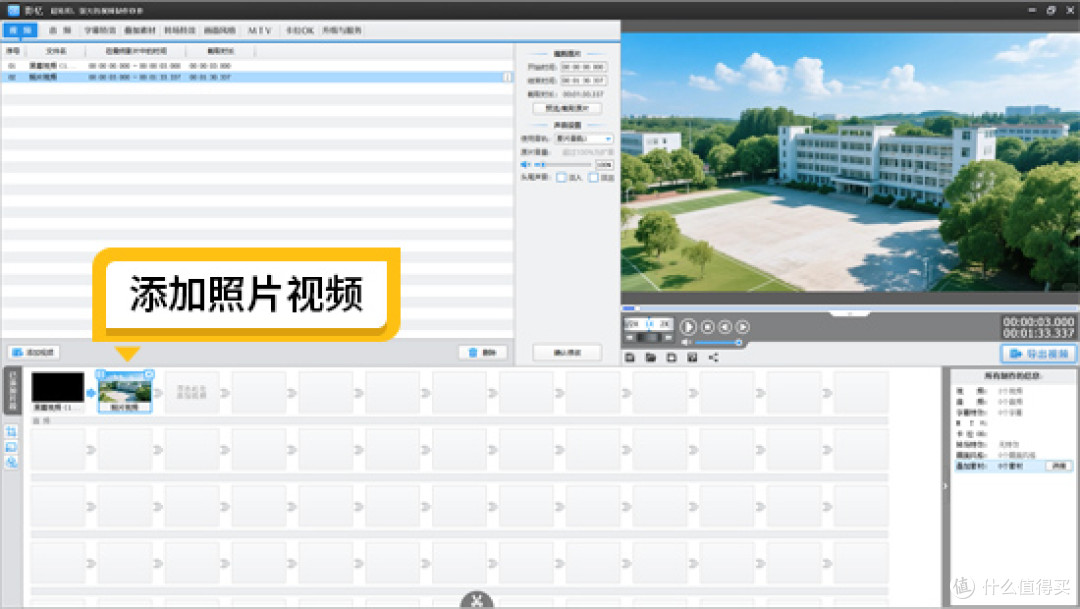Click the new project icon under preview
This screenshot has height=609, width=1080.
click(672, 358)
